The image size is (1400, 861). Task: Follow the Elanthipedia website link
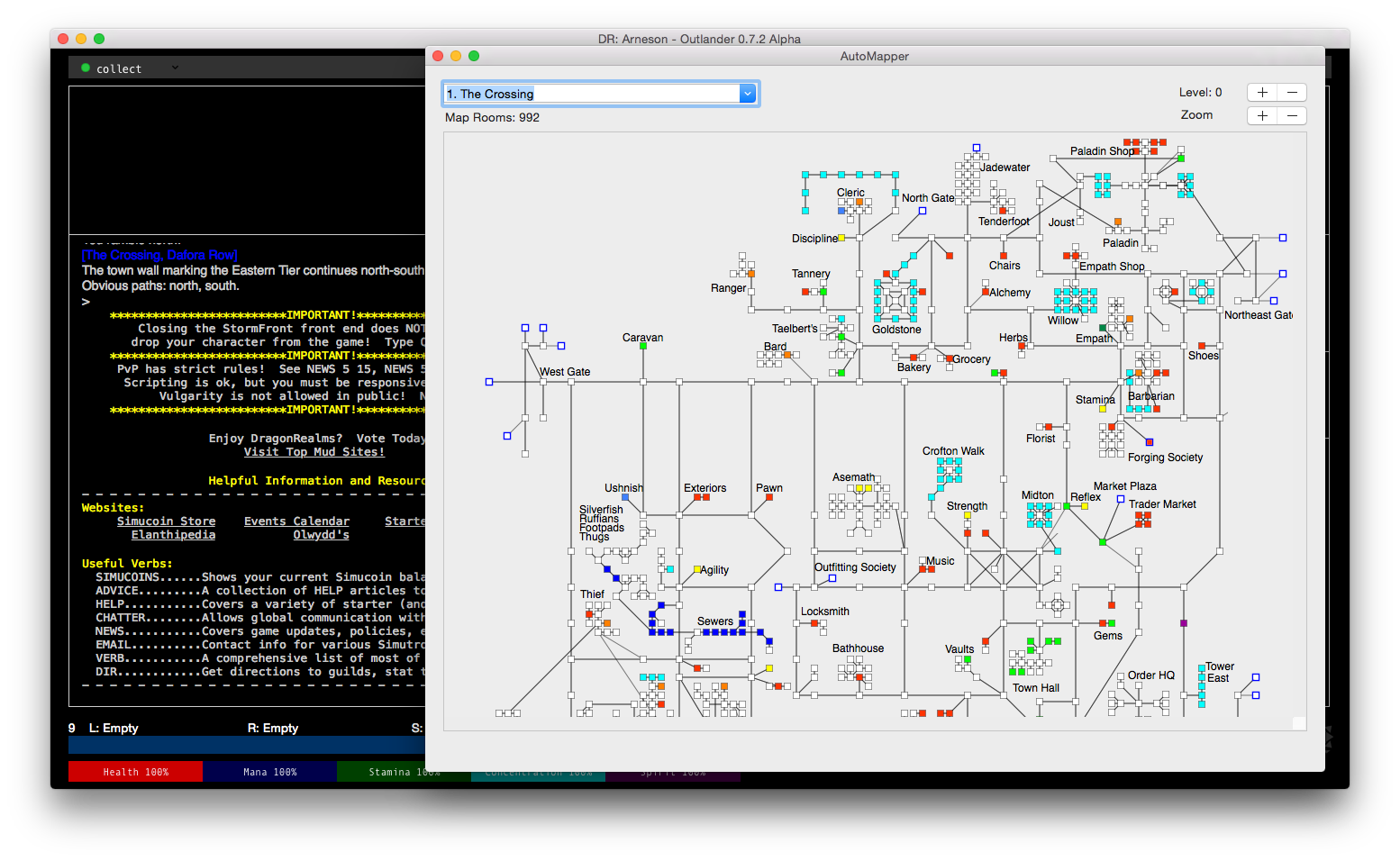coord(173,535)
